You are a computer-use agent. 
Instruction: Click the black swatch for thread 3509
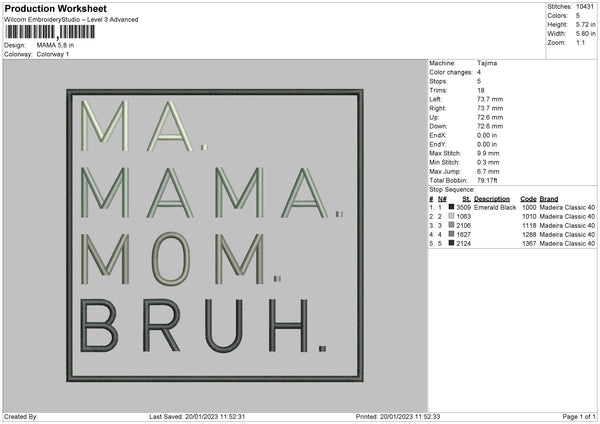[451, 207]
